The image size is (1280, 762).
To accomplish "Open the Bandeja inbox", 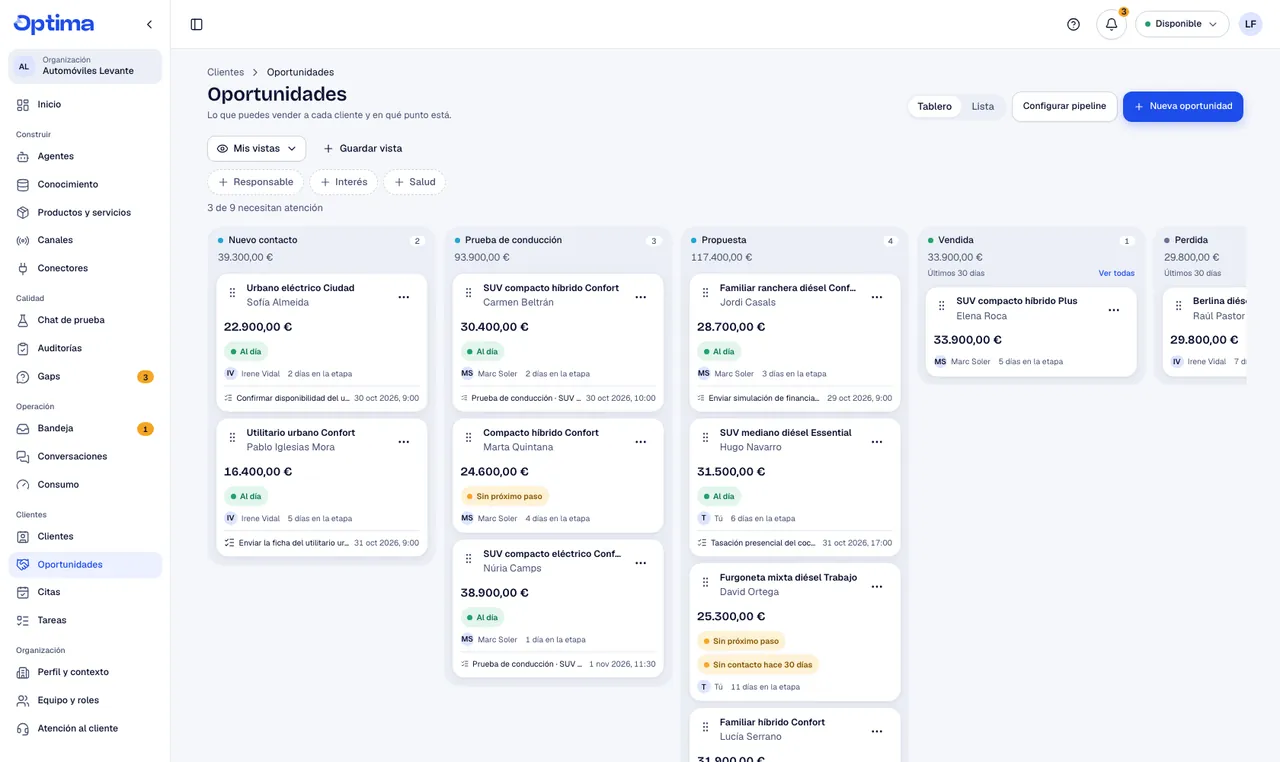I will coord(85,428).
